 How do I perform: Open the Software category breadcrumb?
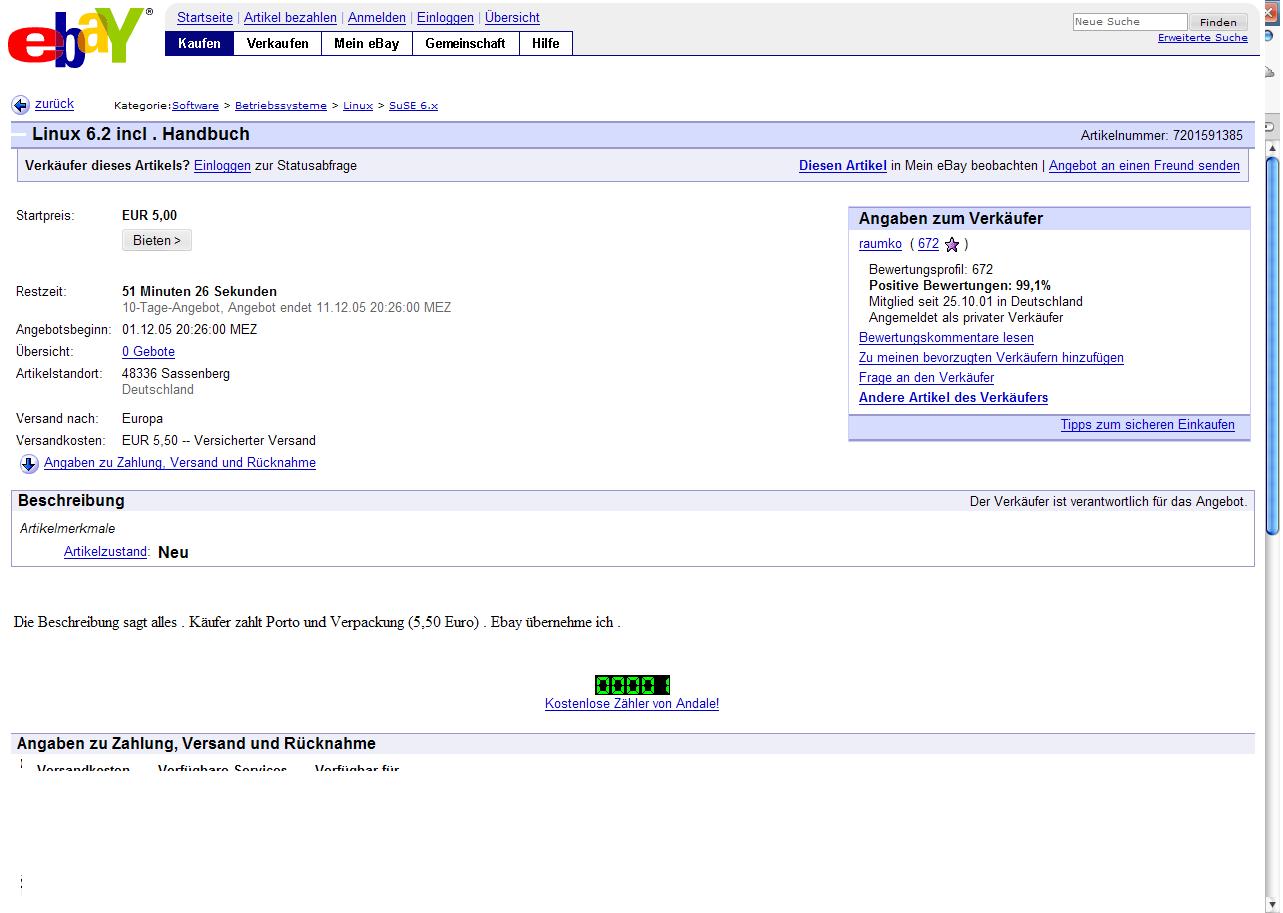(x=195, y=106)
